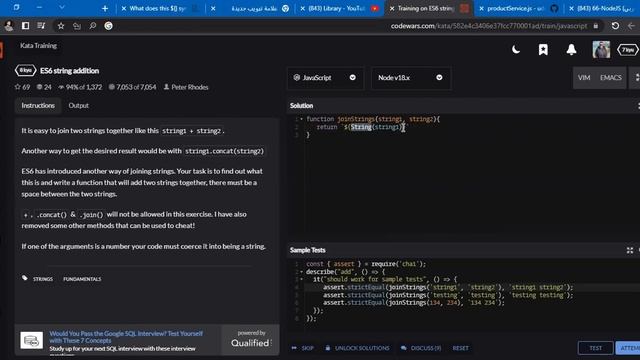The height and width of the screenshot is (360, 640).
Task: Click the lock icon in the address bar
Action: tap(596, 26)
